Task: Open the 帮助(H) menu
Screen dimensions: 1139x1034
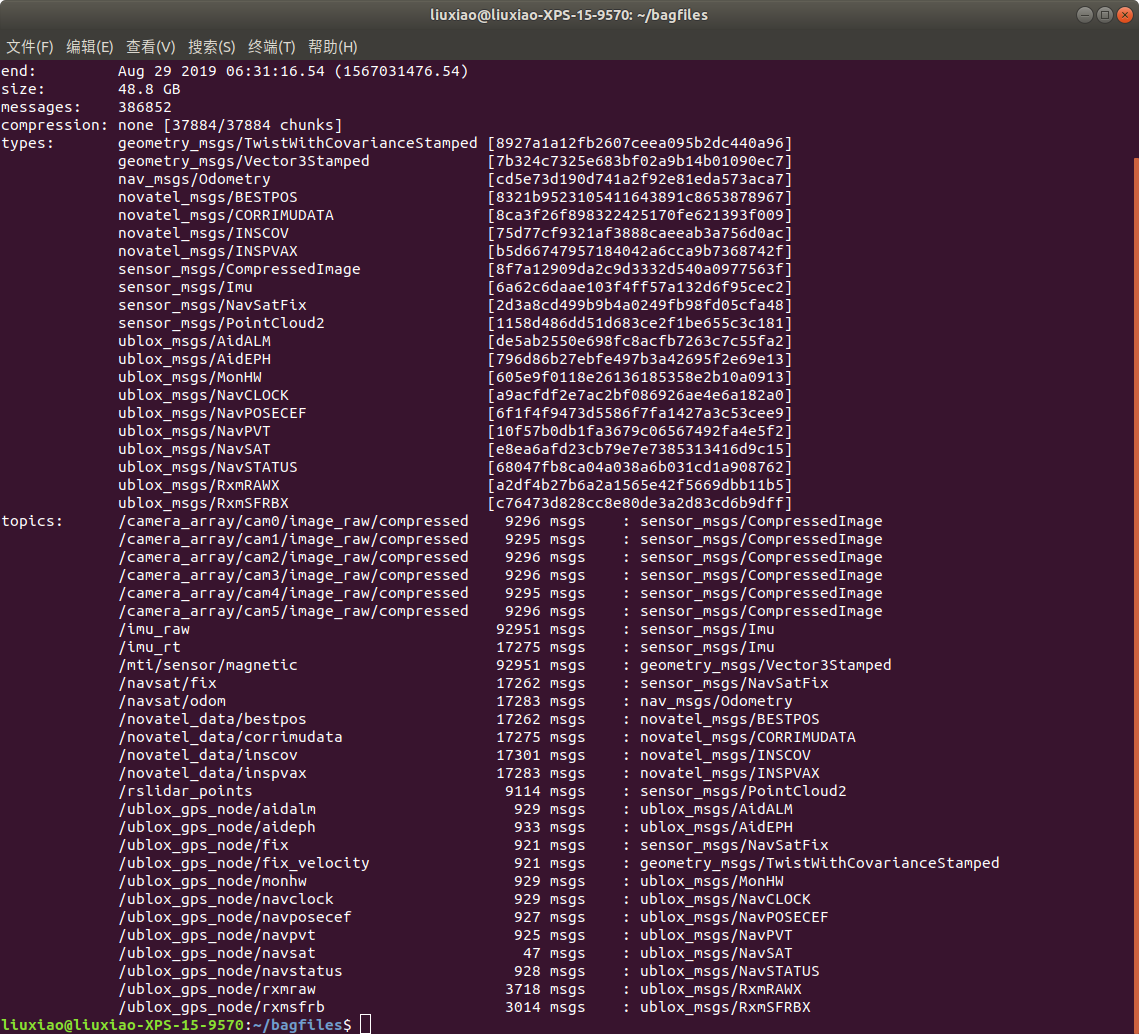Action: tap(333, 47)
